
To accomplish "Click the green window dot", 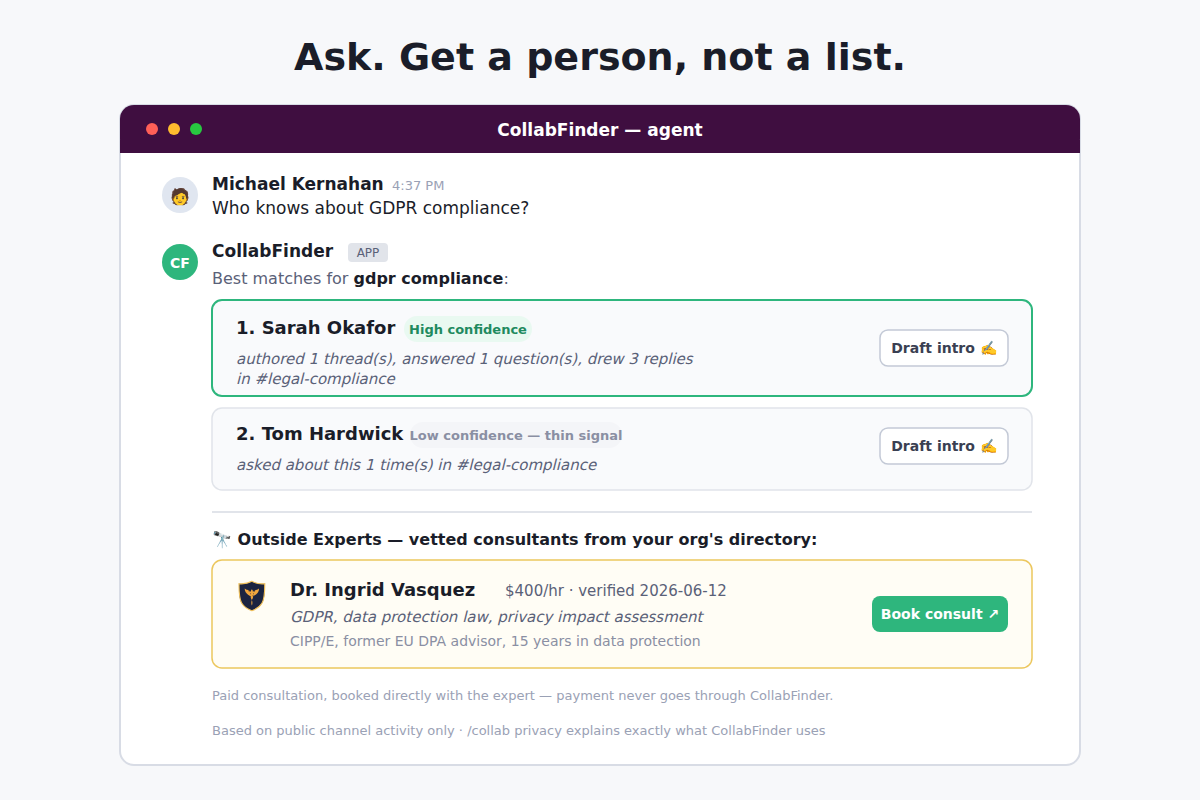I will point(196,129).
